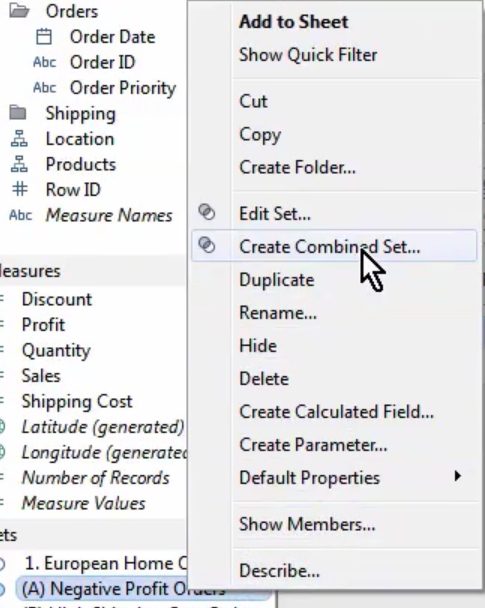Select Show Members option
The image size is (485, 608).
pos(307,524)
